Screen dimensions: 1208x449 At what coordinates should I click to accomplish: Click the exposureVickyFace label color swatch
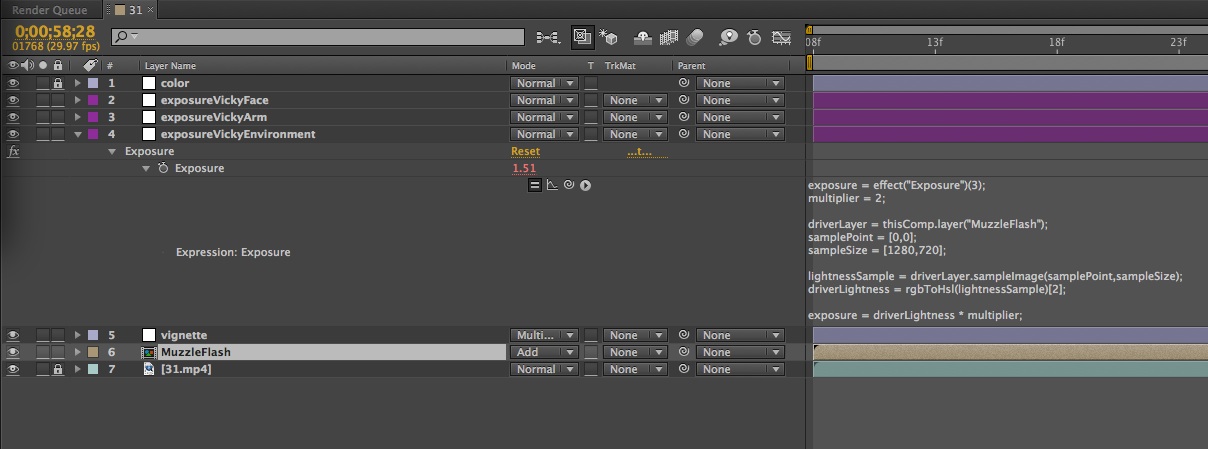click(x=93, y=100)
